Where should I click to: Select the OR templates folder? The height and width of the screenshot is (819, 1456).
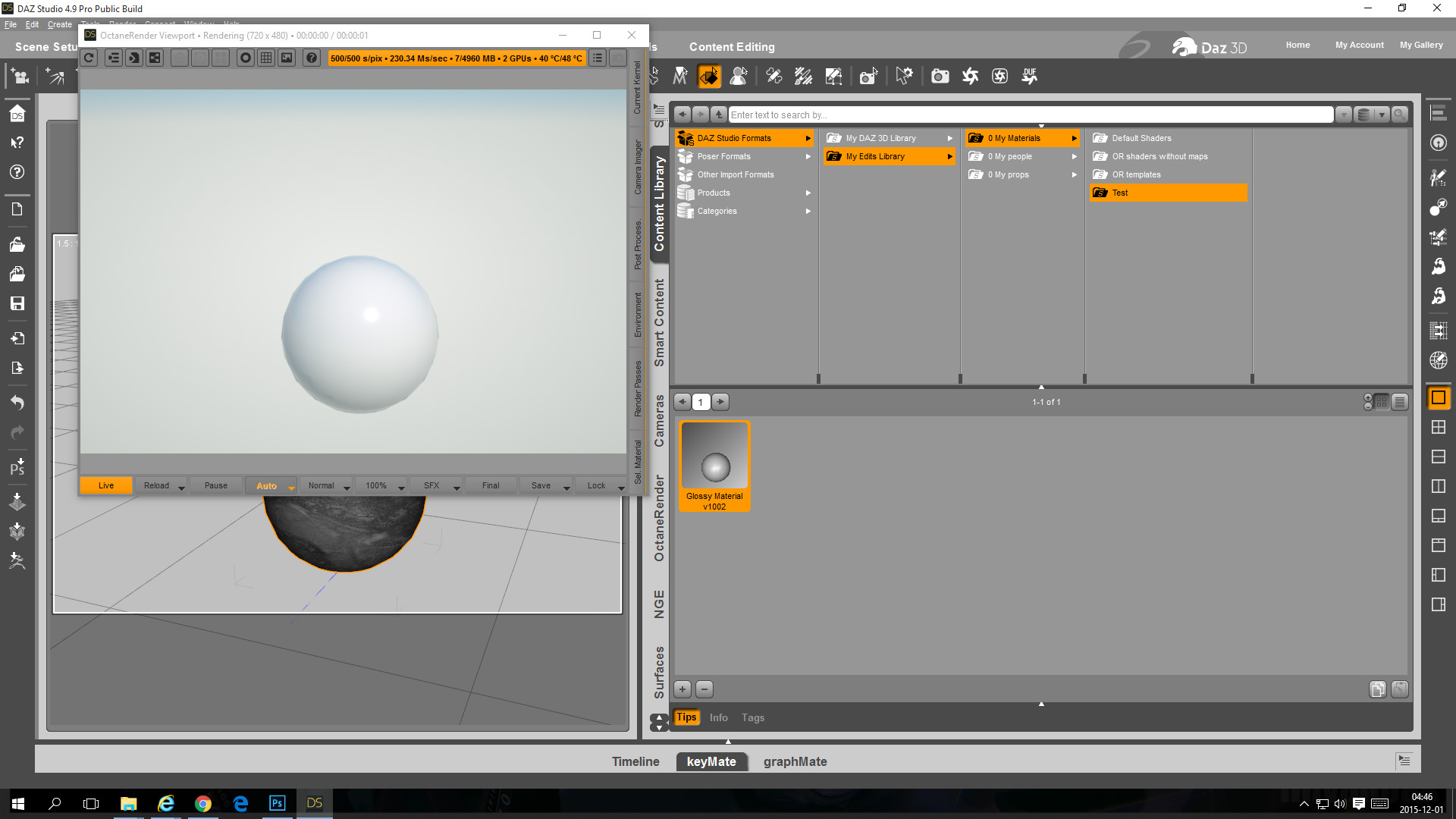tap(1136, 174)
